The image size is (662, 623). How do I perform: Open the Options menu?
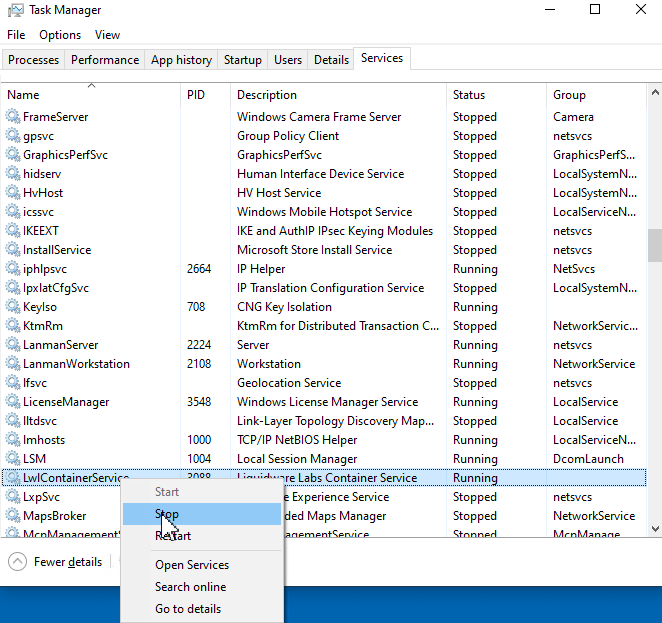(60, 35)
